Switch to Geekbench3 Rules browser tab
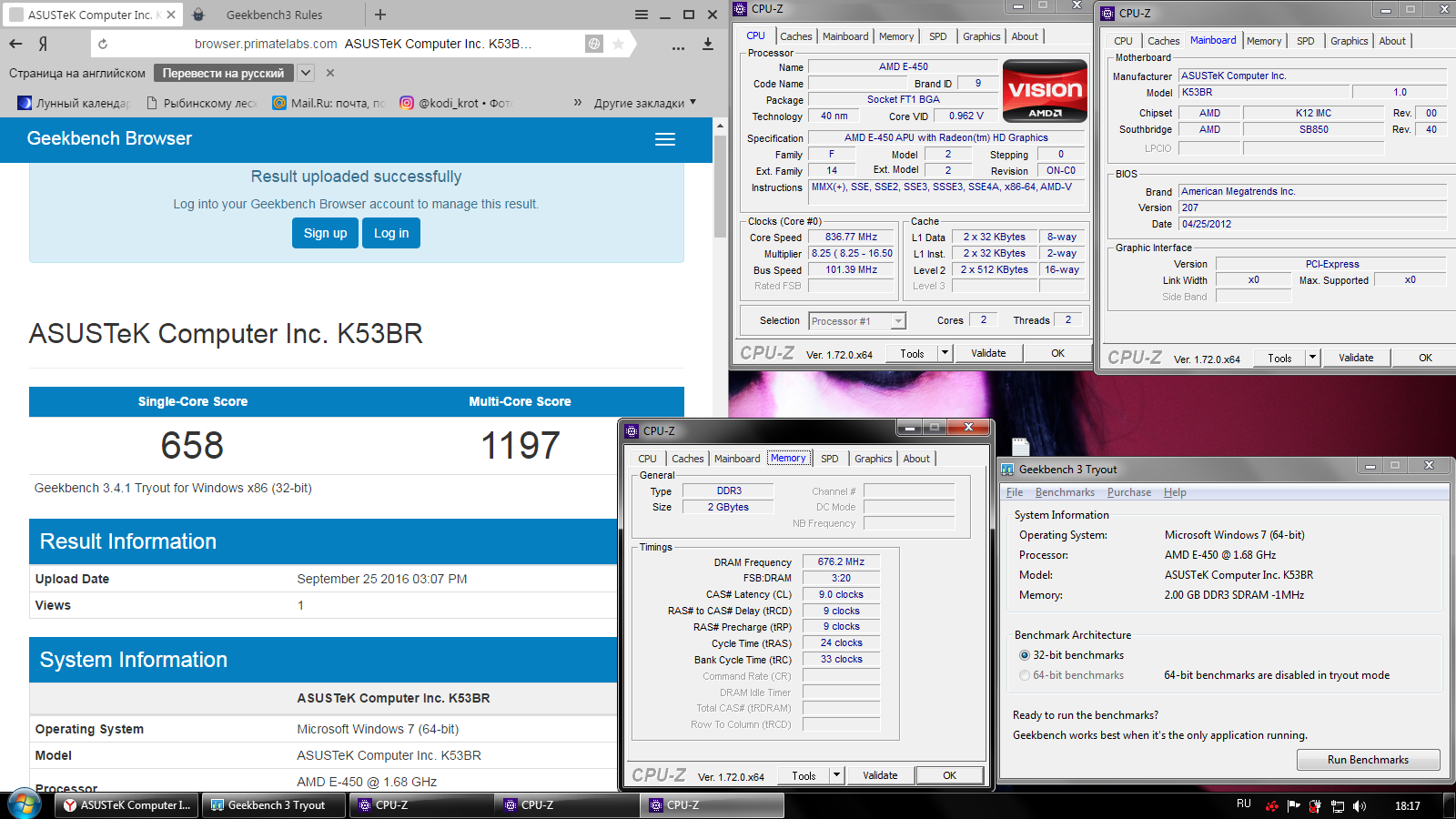This screenshot has height=819, width=1456. (x=274, y=15)
